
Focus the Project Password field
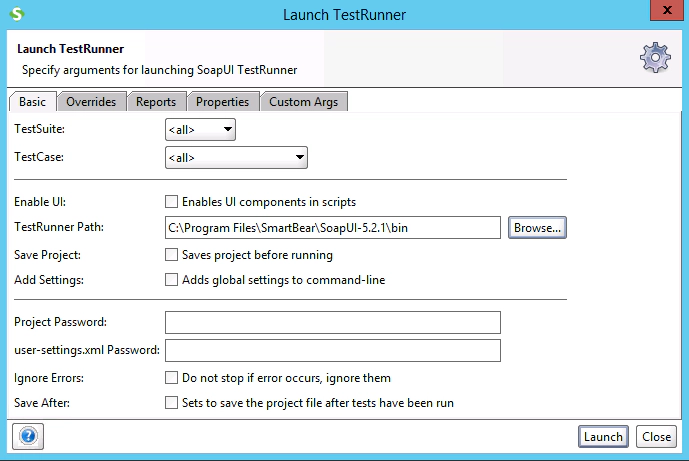[333, 323]
